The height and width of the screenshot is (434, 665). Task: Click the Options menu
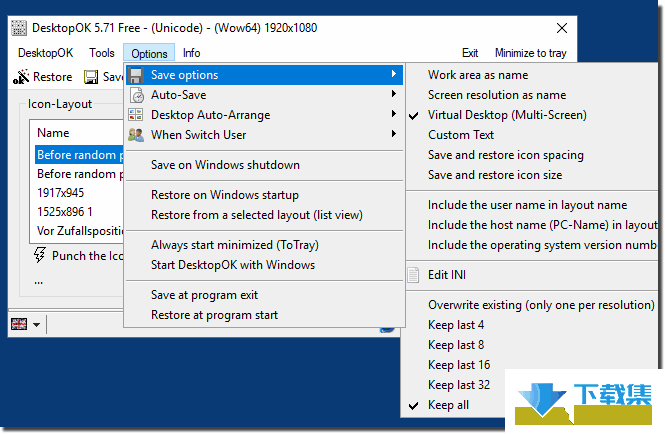click(x=149, y=53)
